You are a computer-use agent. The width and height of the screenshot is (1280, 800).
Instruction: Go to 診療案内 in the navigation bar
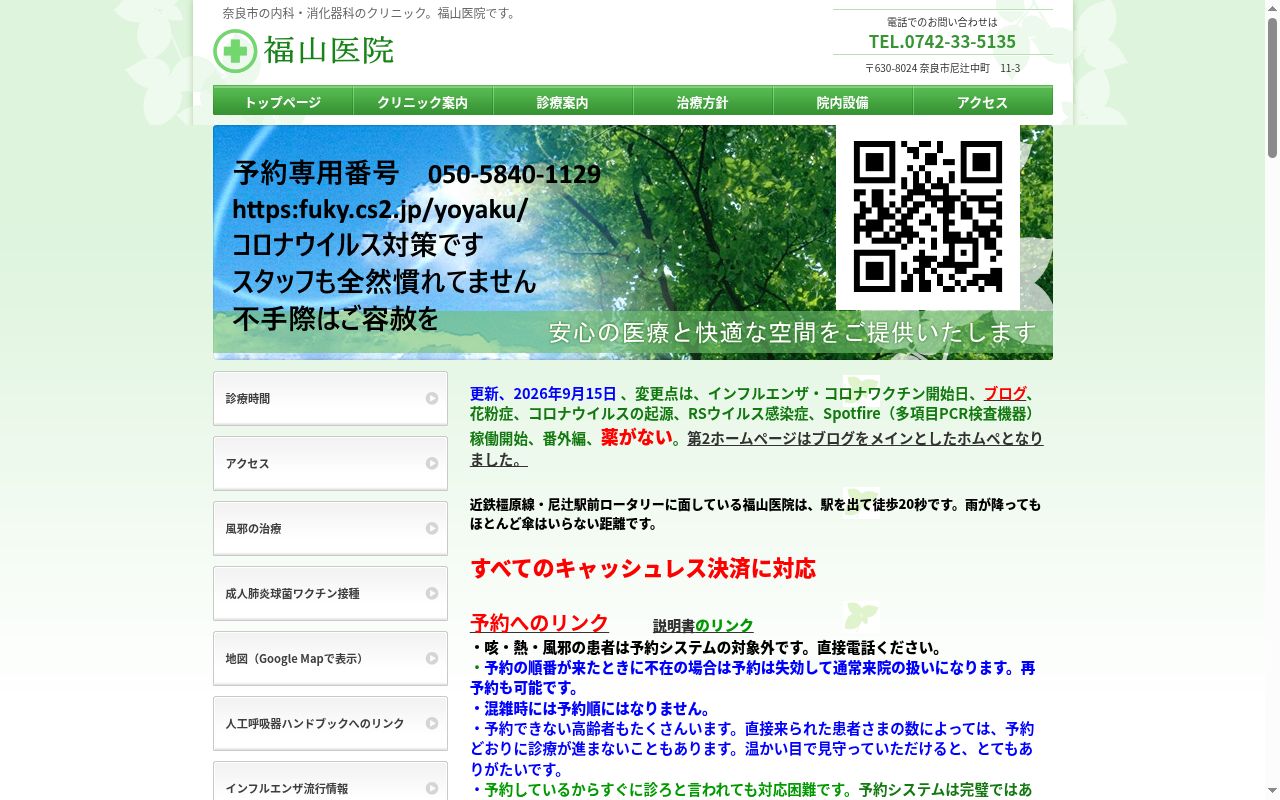click(x=563, y=101)
